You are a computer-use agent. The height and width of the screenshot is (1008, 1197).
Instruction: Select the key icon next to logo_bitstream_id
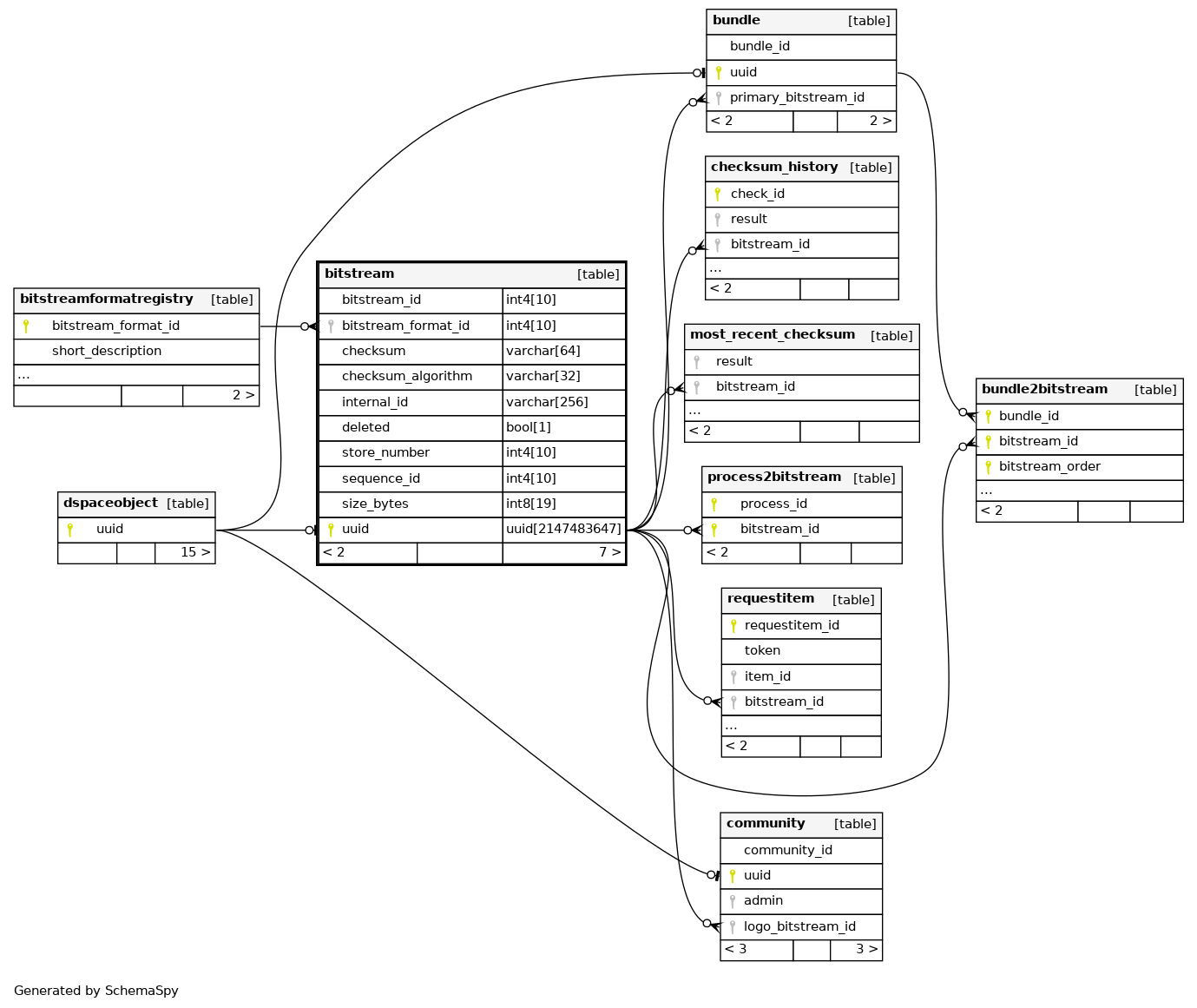tap(732, 926)
